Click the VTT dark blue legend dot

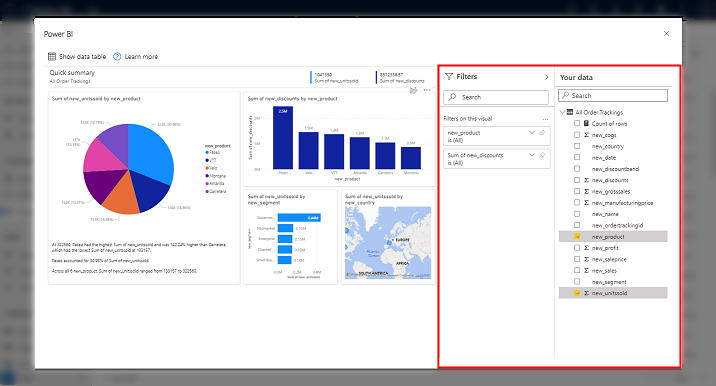(x=207, y=160)
